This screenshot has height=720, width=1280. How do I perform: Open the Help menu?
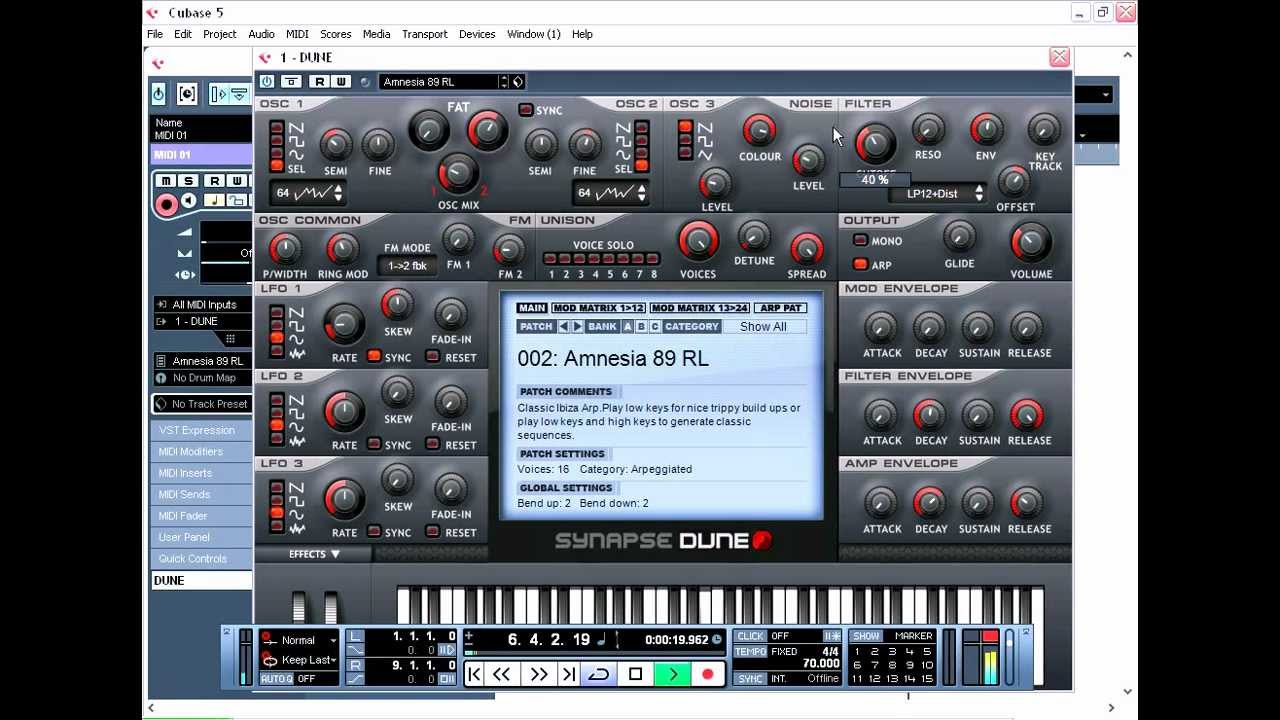[x=582, y=34]
